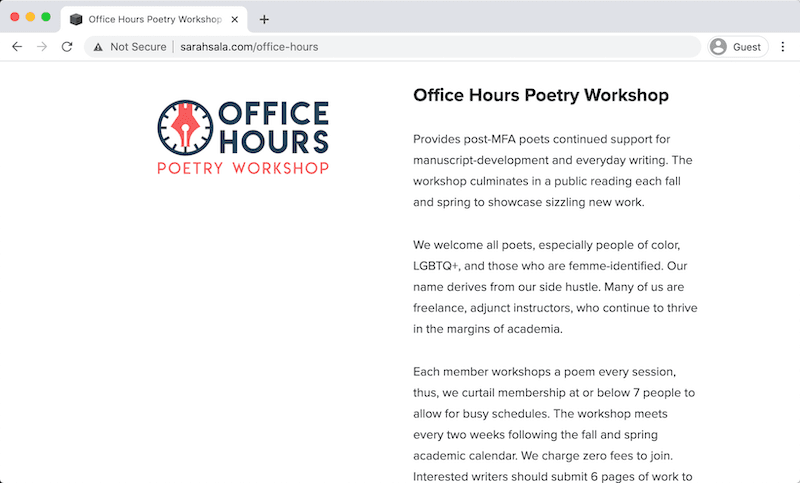Click the Not Secure warning icon

(98, 47)
